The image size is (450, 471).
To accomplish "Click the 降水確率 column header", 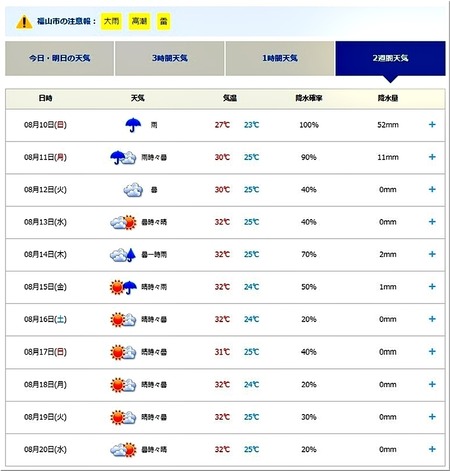I will click(x=309, y=98).
